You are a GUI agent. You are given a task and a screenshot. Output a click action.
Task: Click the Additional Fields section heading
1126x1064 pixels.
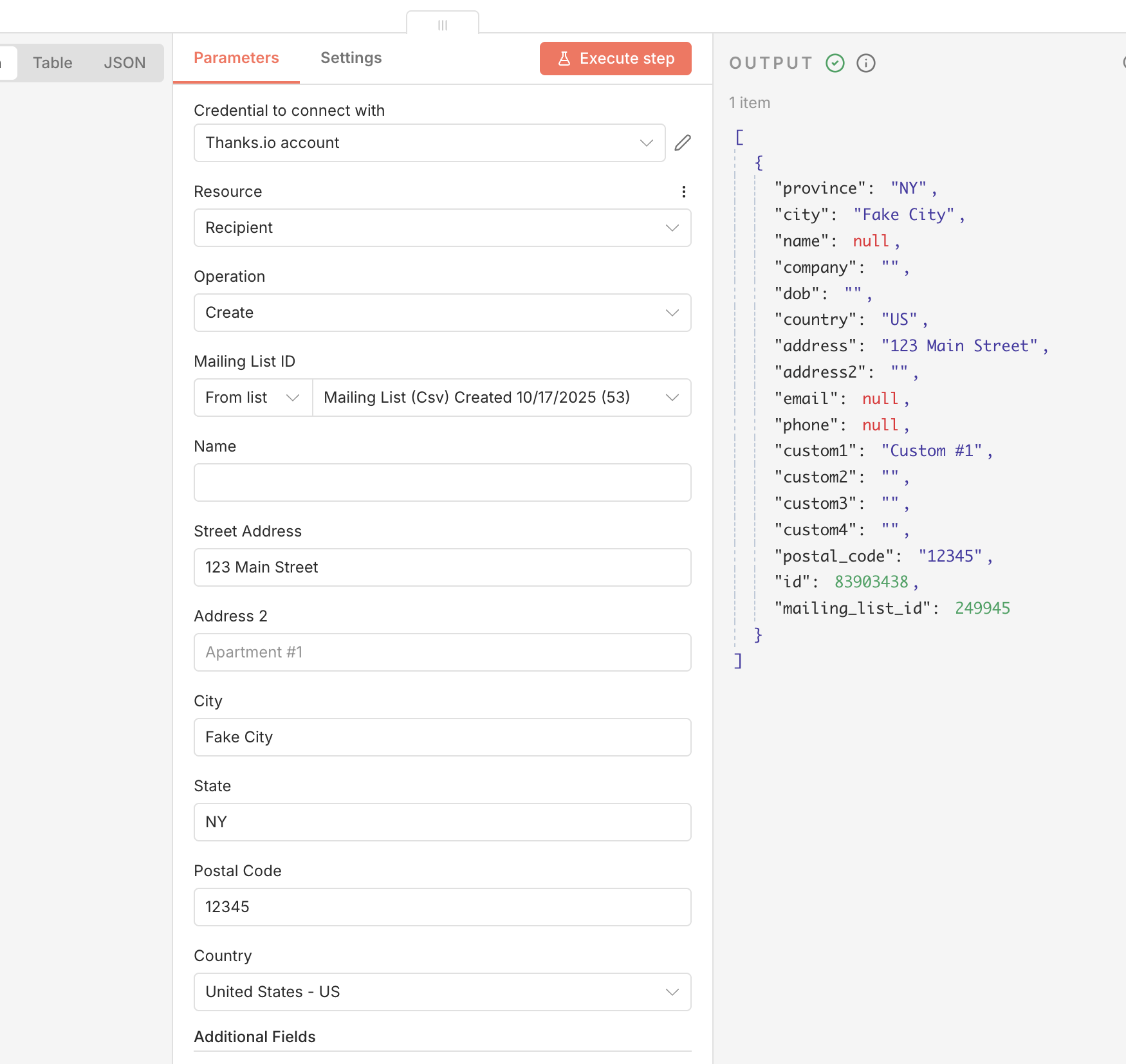[255, 1037]
